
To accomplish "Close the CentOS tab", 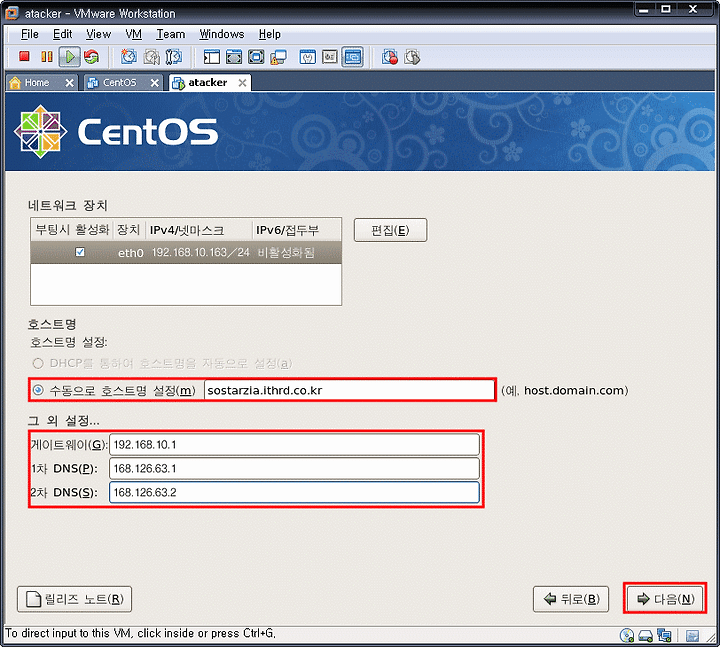I will [x=155, y=83].
